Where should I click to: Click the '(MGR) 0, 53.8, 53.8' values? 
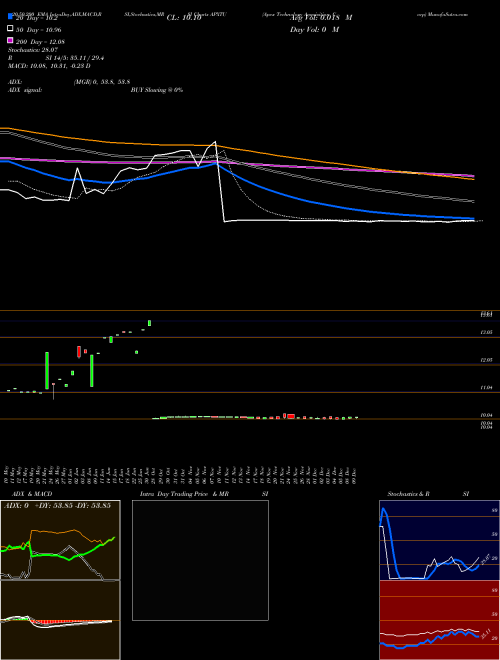click(x=101, y=82)
